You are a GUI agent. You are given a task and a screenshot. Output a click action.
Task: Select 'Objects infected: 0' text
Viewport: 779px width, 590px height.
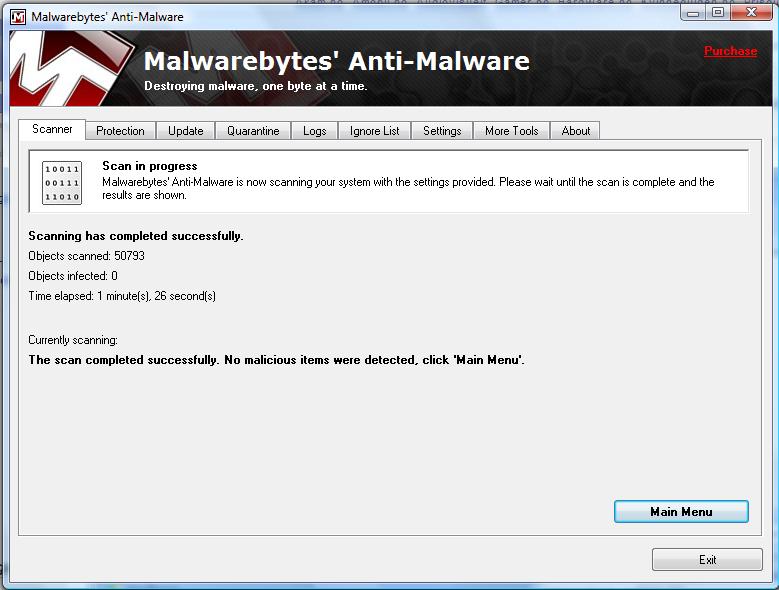(73, 276)
